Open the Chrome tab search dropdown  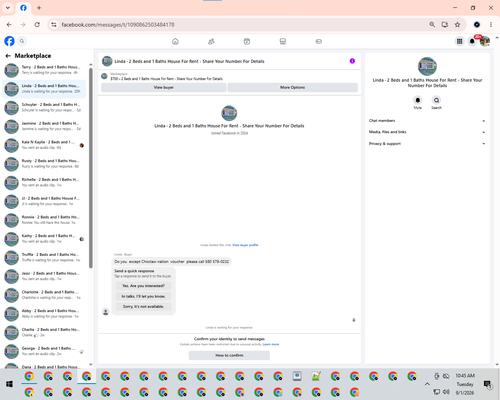point(8,8)
